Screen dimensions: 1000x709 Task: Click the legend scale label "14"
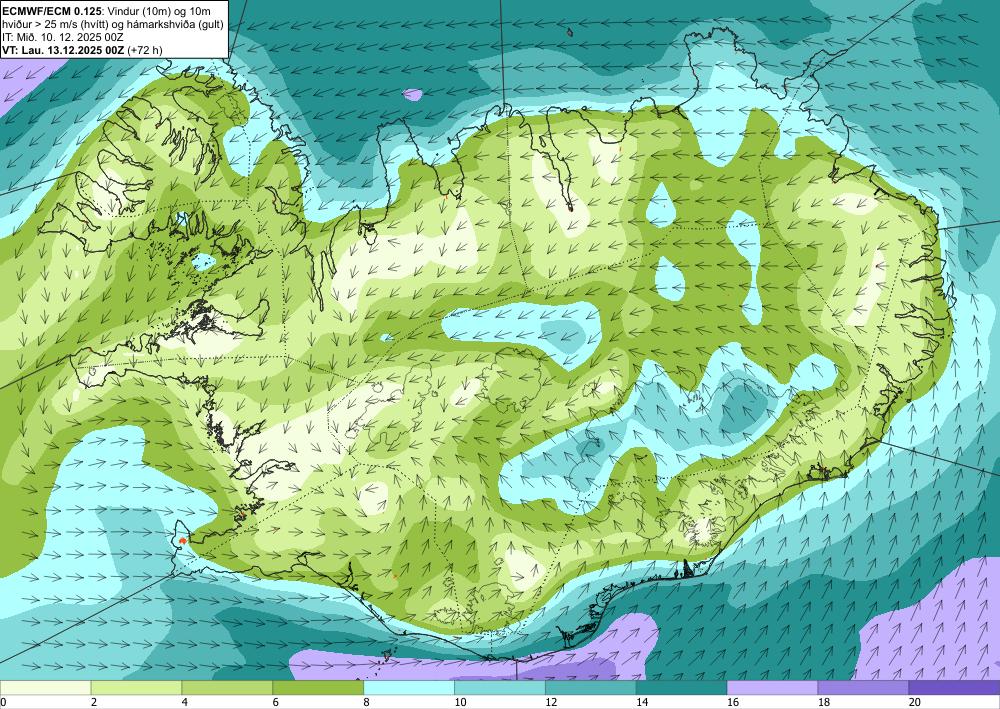click(x=642, y=703)
